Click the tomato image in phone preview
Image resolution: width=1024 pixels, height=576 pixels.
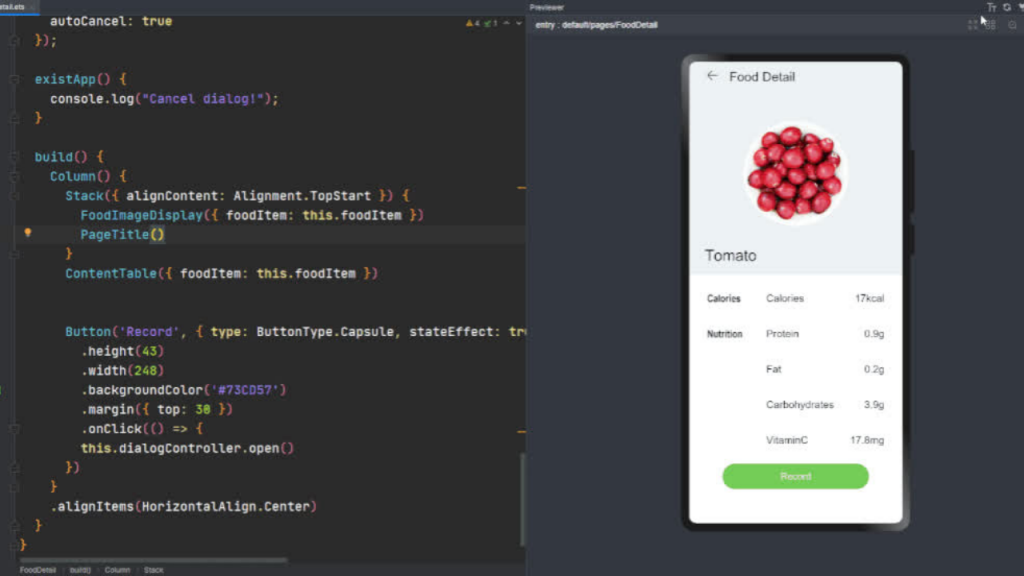794,172
